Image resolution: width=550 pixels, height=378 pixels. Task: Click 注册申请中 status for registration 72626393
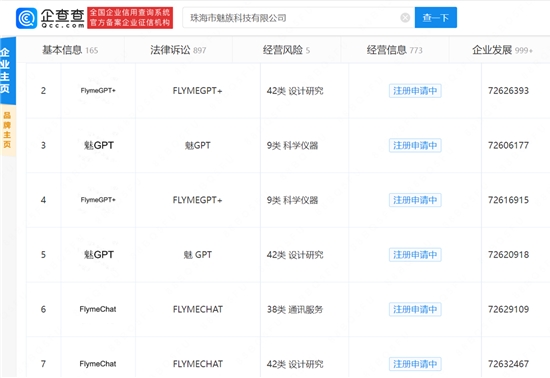click(x=415, y=91)
